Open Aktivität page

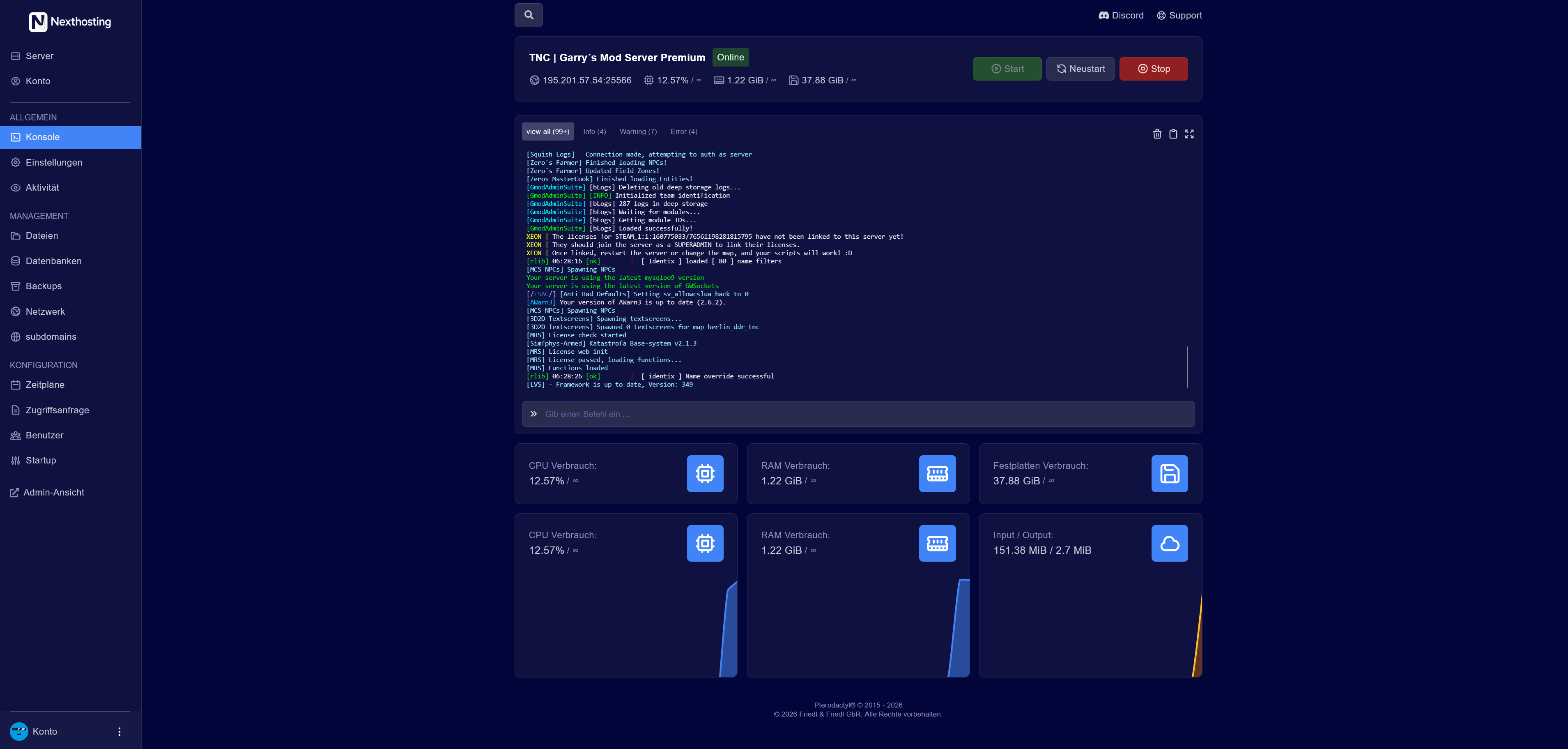(x=71, y=187)
